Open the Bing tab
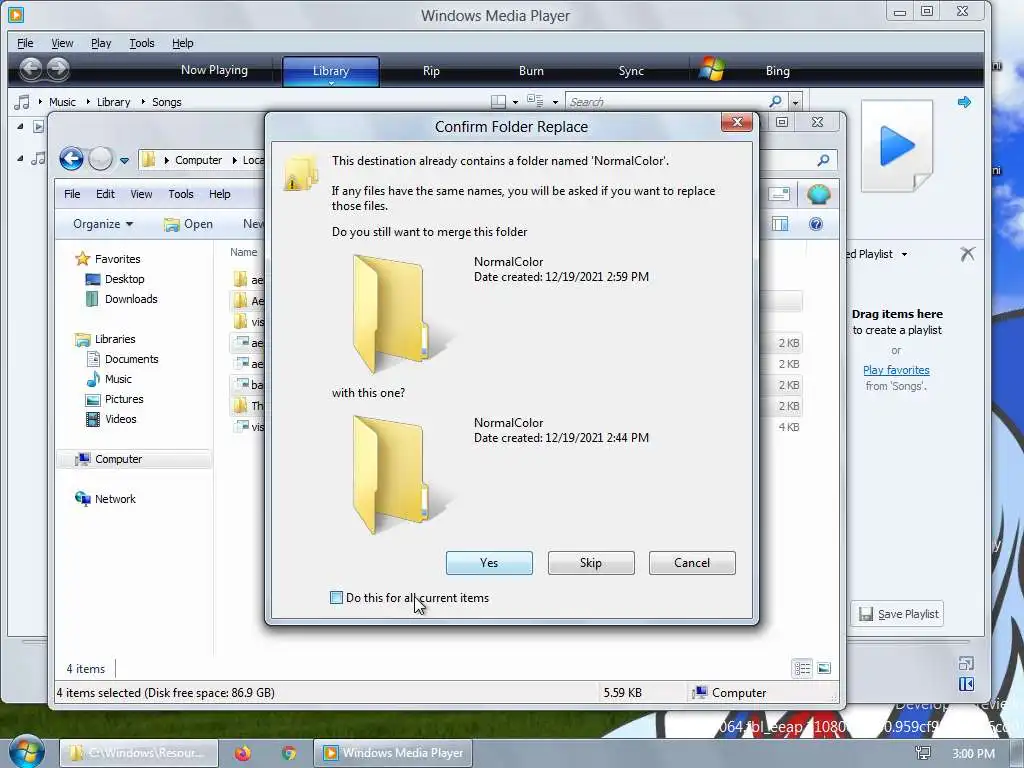 coord(777,71)
